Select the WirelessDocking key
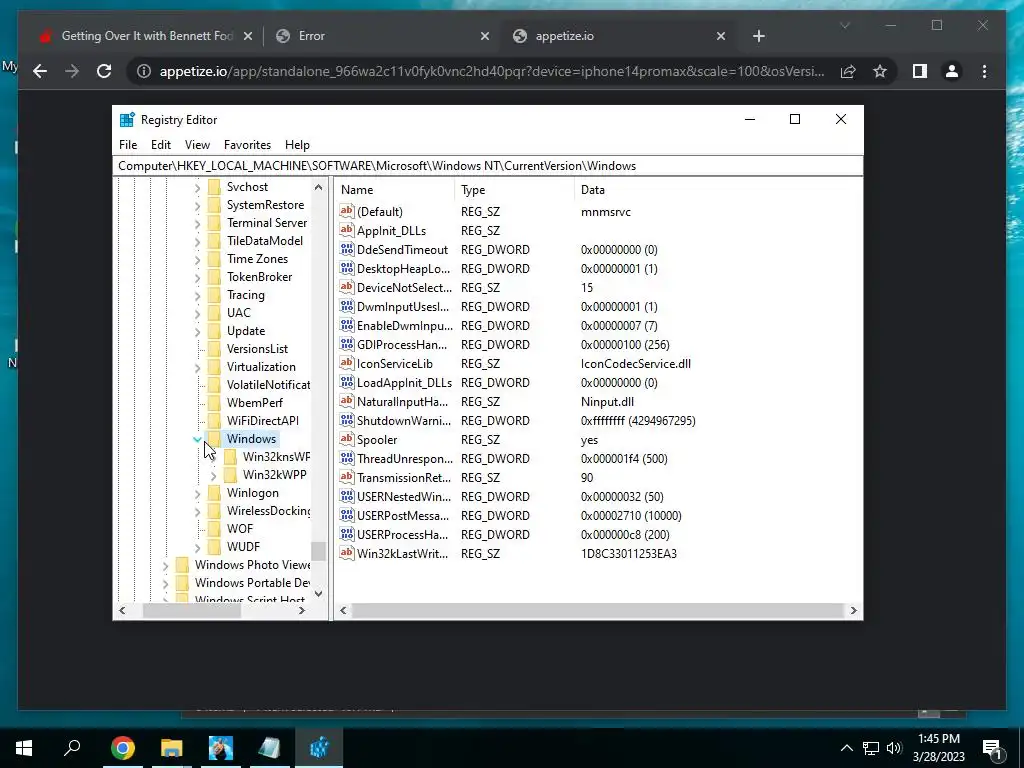 [x=268, y=511]
